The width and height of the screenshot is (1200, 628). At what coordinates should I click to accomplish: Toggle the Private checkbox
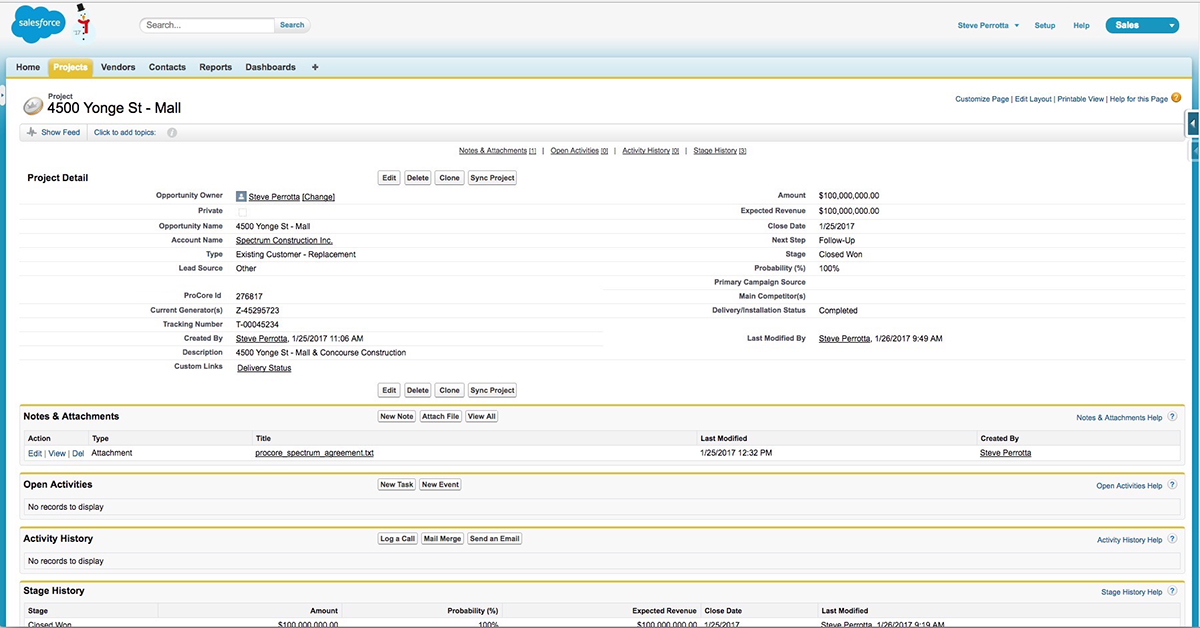pyautogui.click(x=241, y=212)
